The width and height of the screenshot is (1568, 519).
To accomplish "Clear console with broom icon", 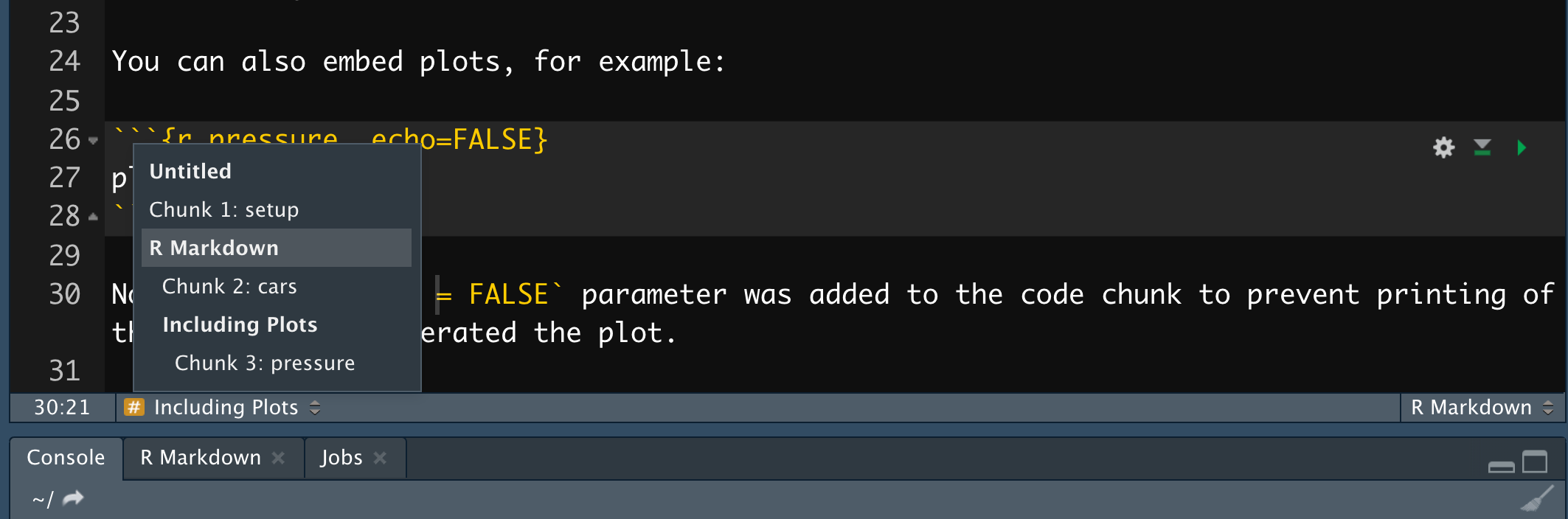I will (1537, 499).
